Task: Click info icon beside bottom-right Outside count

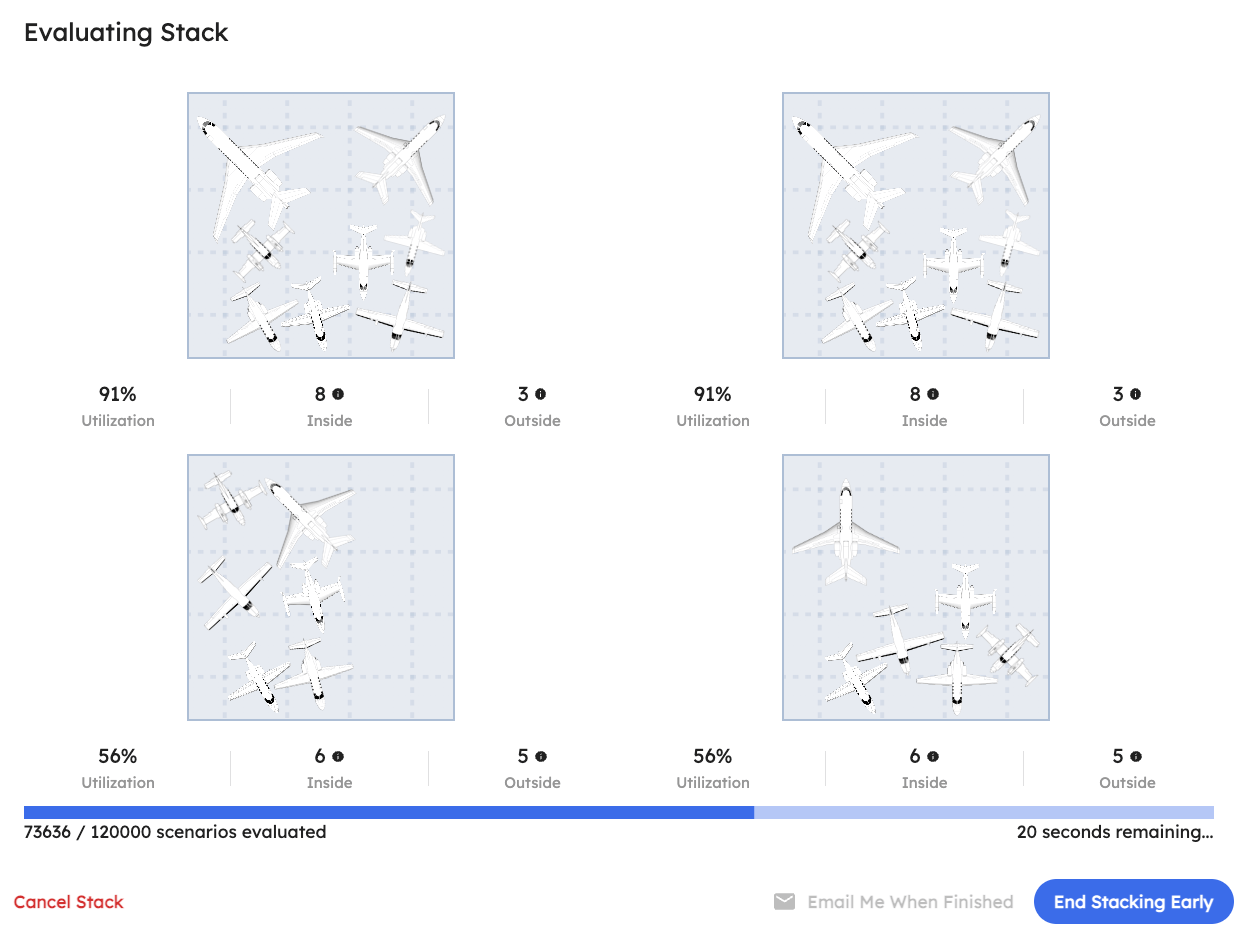Action: (x=1136, y=757)
